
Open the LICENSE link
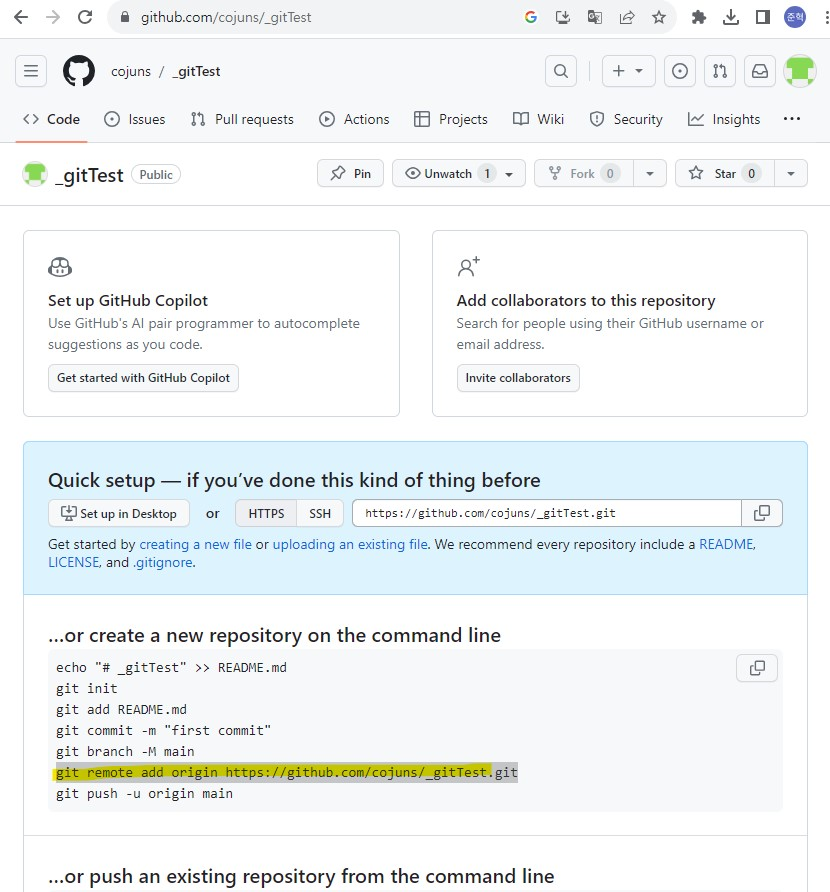click(73, 563)
